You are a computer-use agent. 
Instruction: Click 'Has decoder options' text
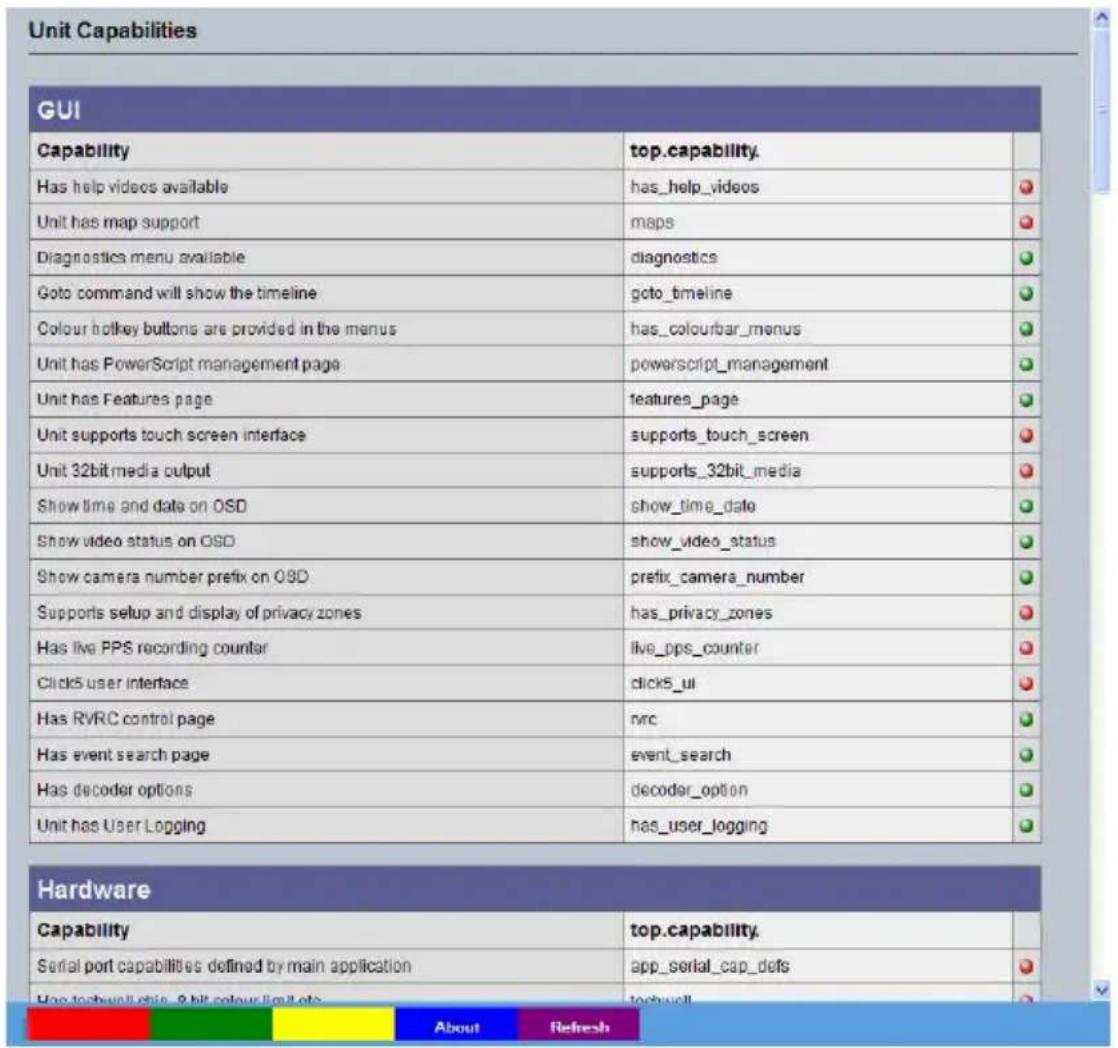115,790
